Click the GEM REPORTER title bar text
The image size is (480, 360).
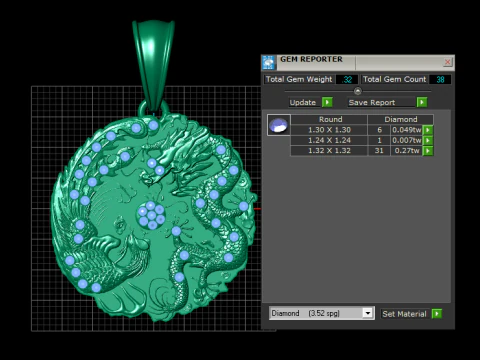click(311, 59)
